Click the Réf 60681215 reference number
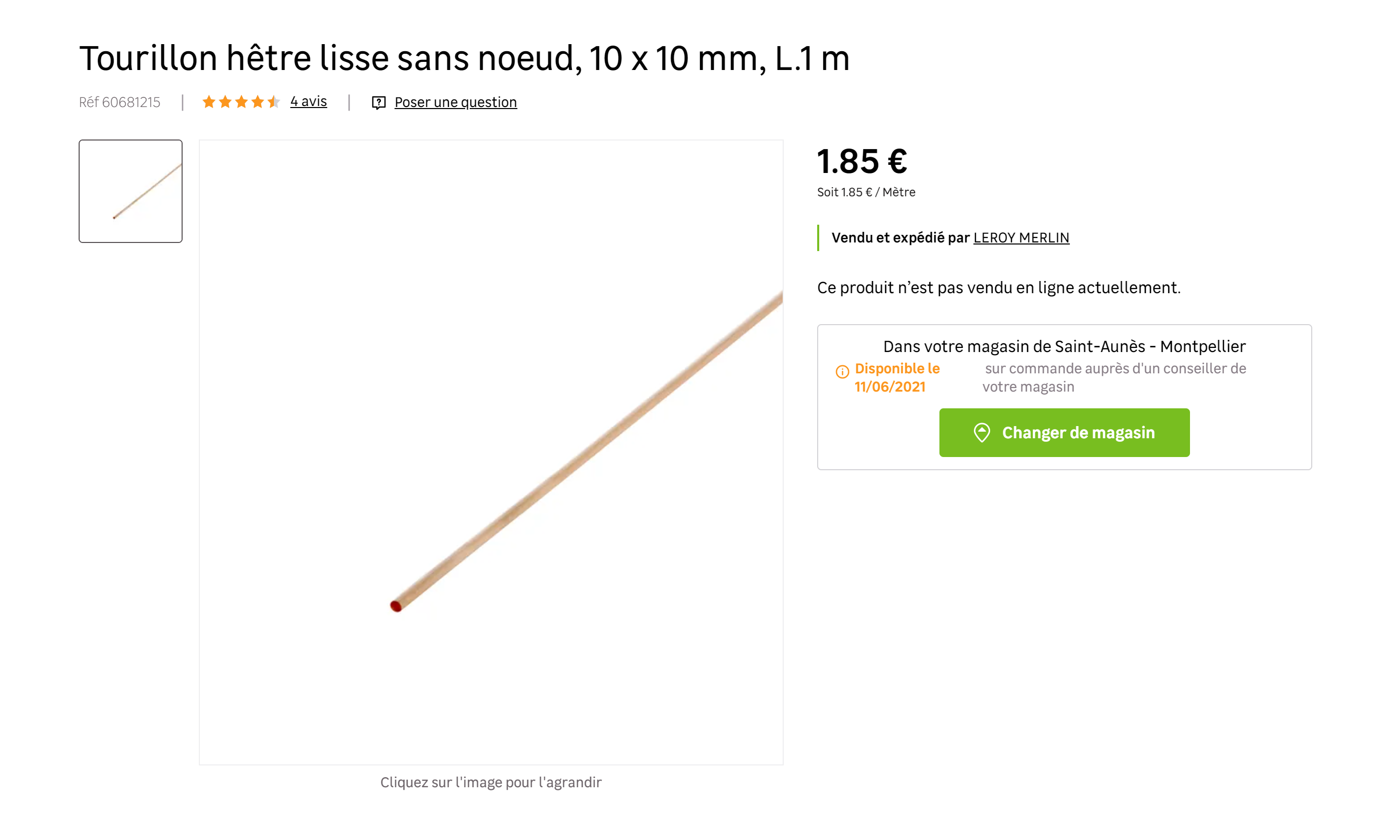 tap(119, 102)
